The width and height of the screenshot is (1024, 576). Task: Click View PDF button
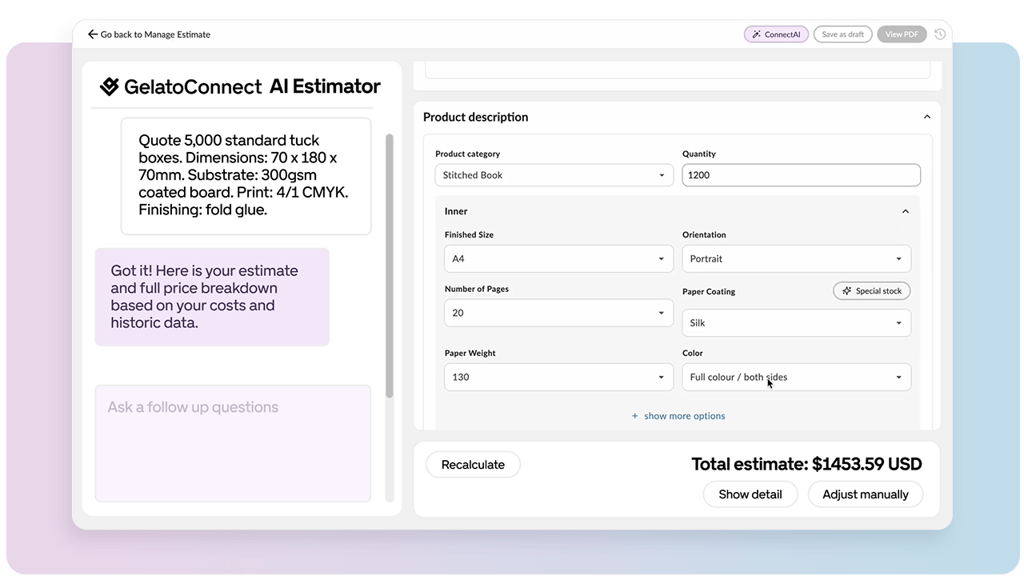click(901, 34)
